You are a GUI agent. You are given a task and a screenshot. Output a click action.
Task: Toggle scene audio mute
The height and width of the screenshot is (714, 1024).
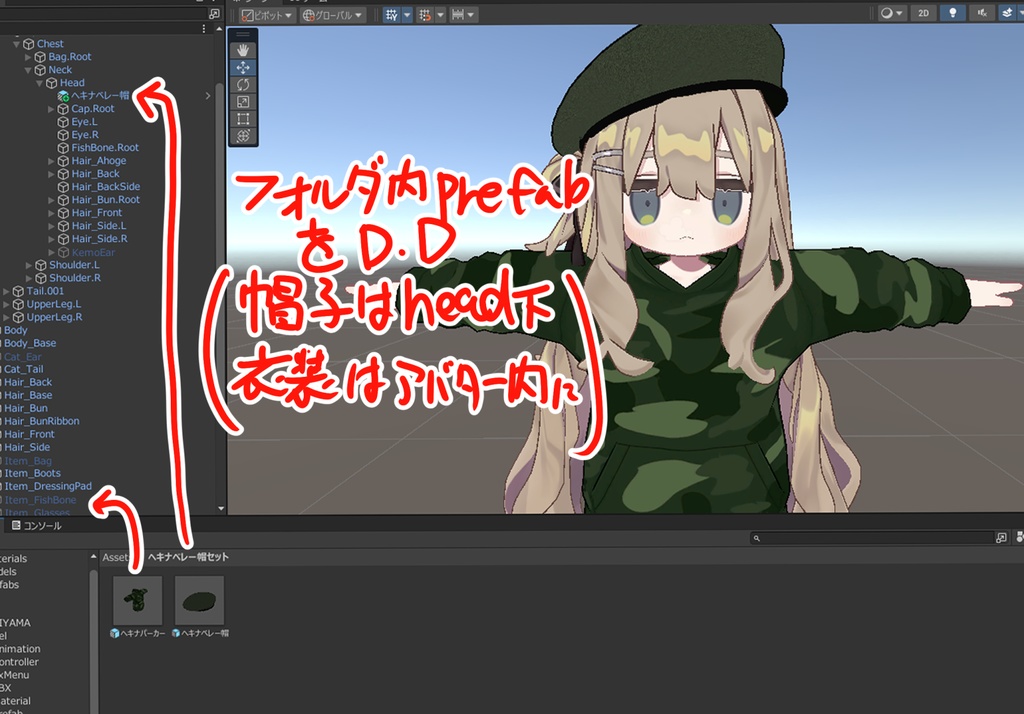[x=982, y=13]
